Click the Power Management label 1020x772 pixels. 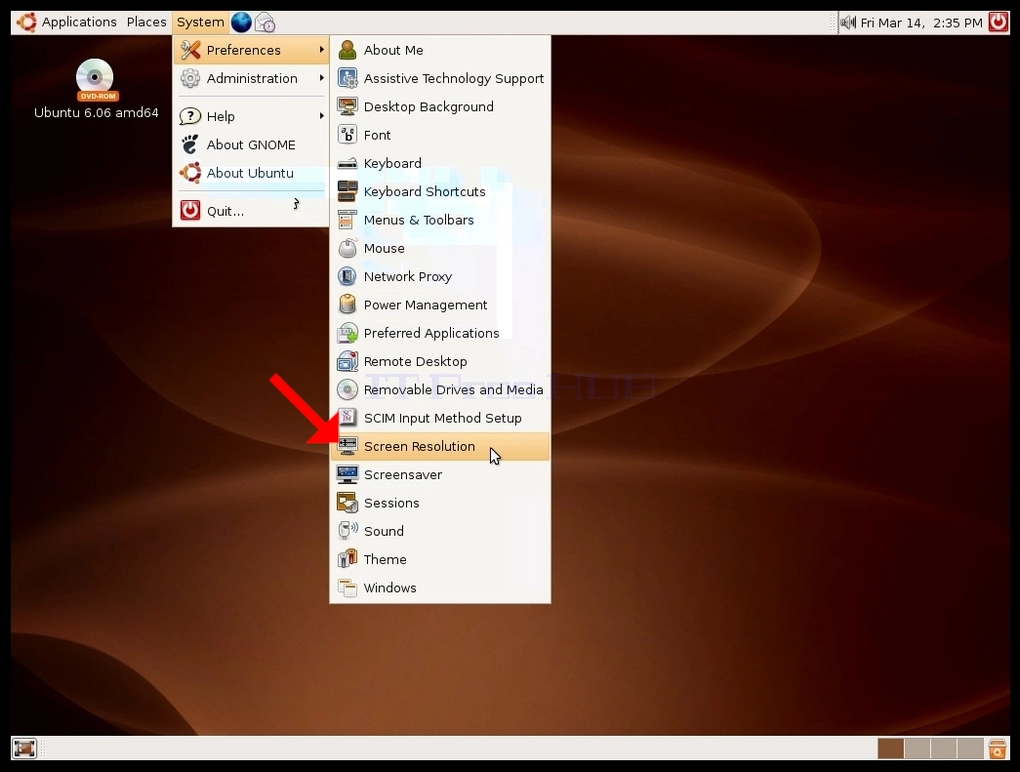coord(425,305)
